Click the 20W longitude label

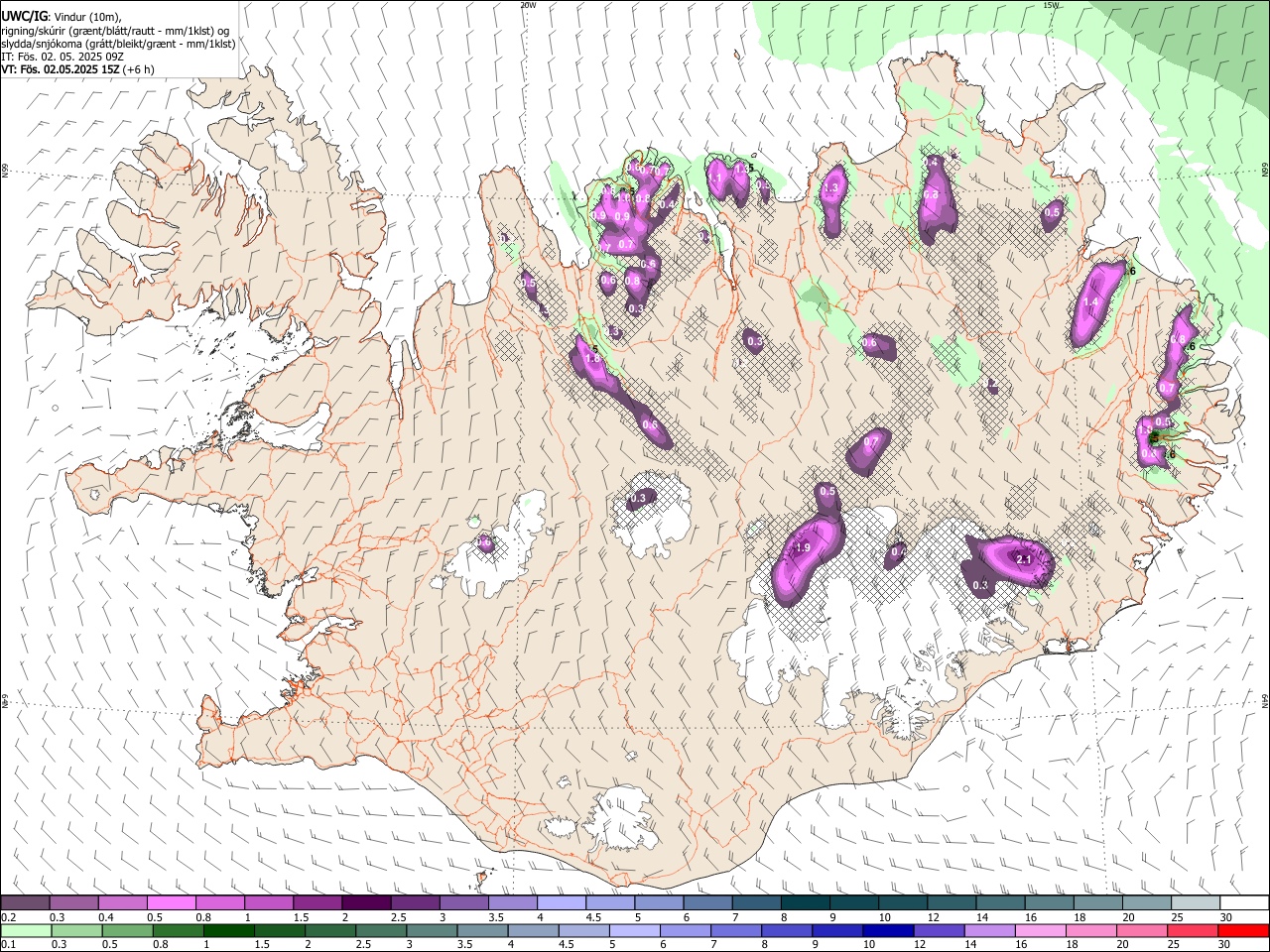tap(528, 5)
